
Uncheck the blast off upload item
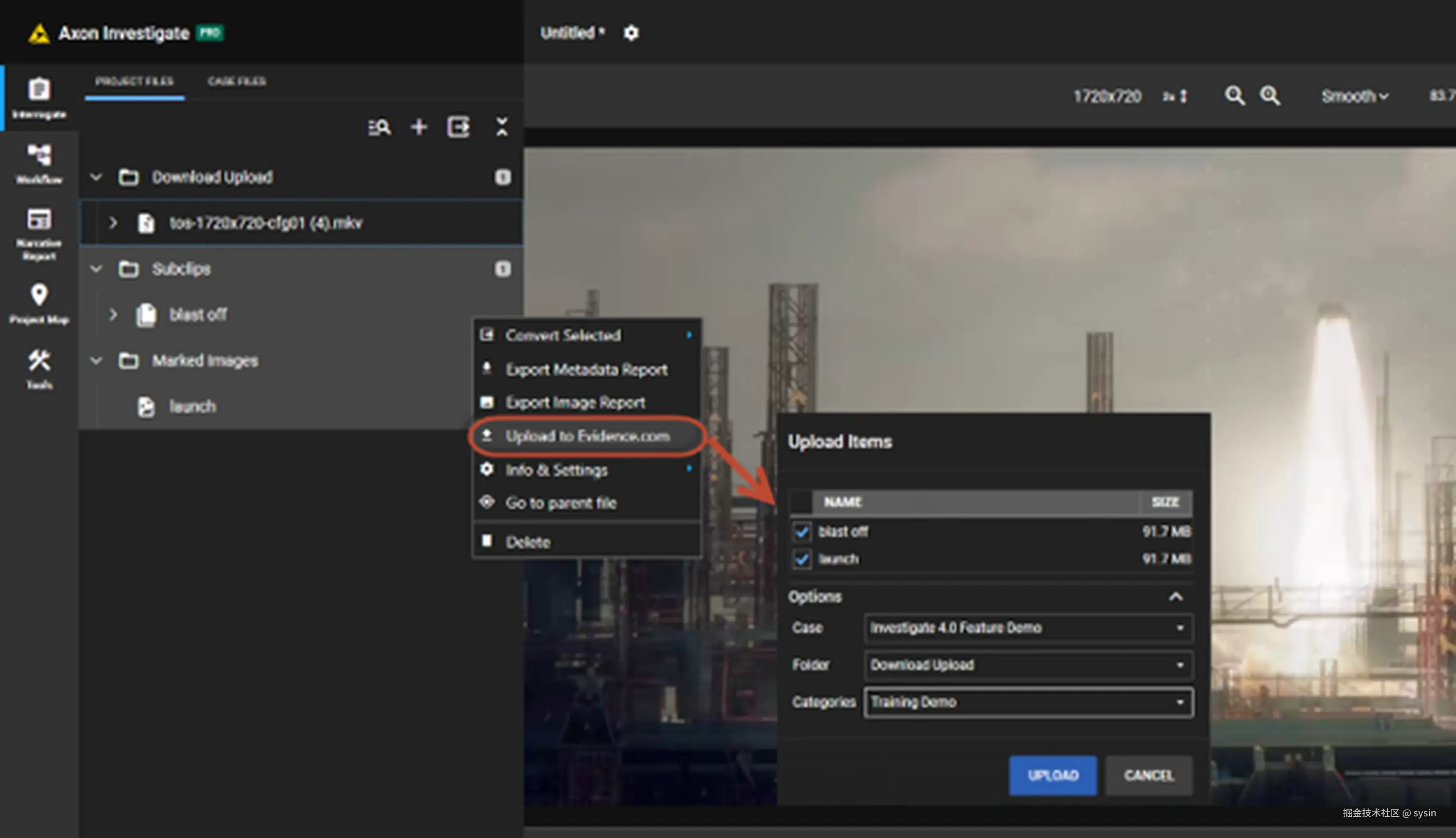802,532
